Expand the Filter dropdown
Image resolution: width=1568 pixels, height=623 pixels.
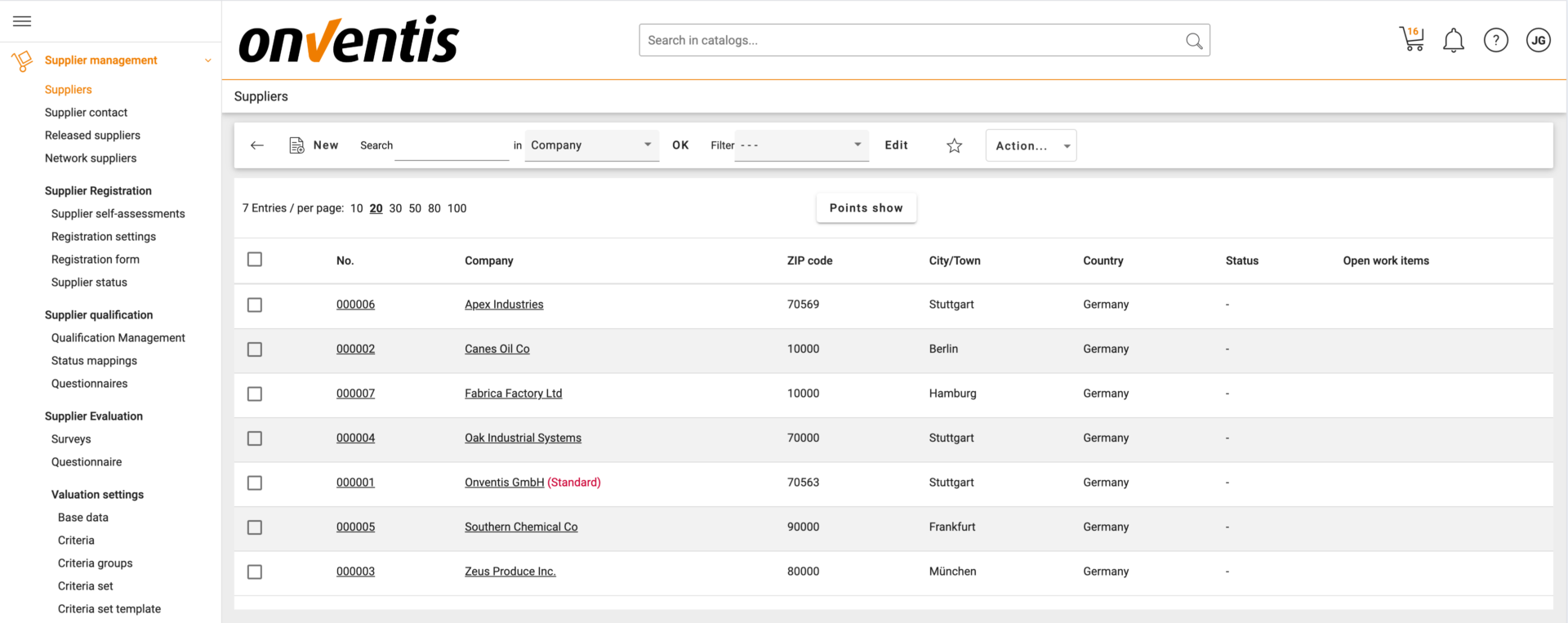click(800, 145)
